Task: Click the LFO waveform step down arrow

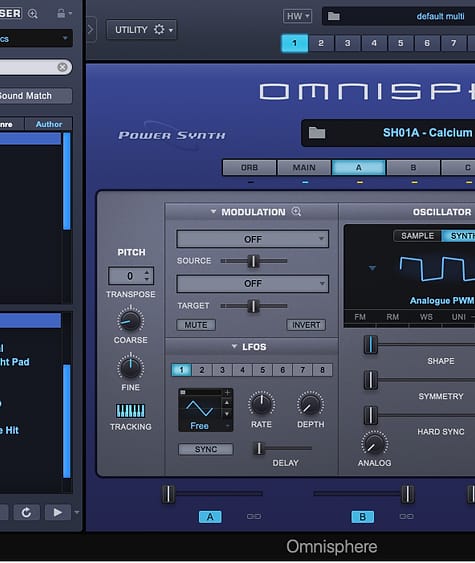Action: [x=227, y=414]
